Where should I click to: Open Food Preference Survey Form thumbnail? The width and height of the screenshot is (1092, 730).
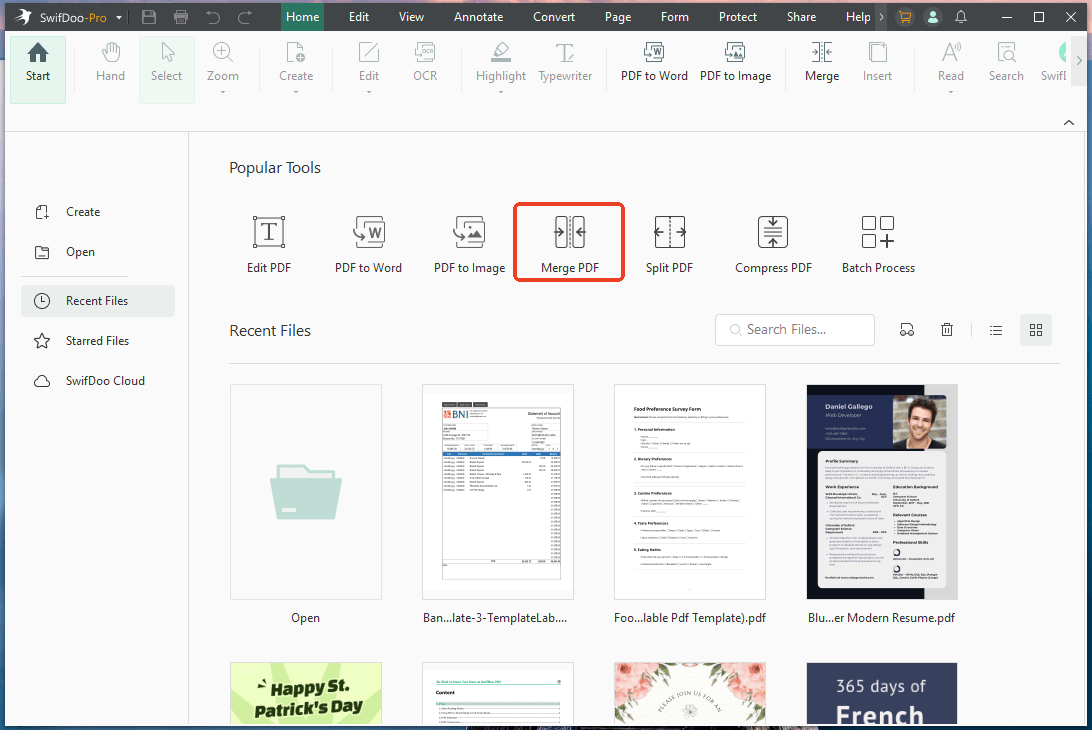pyautogui.click(x=689, y=492)
